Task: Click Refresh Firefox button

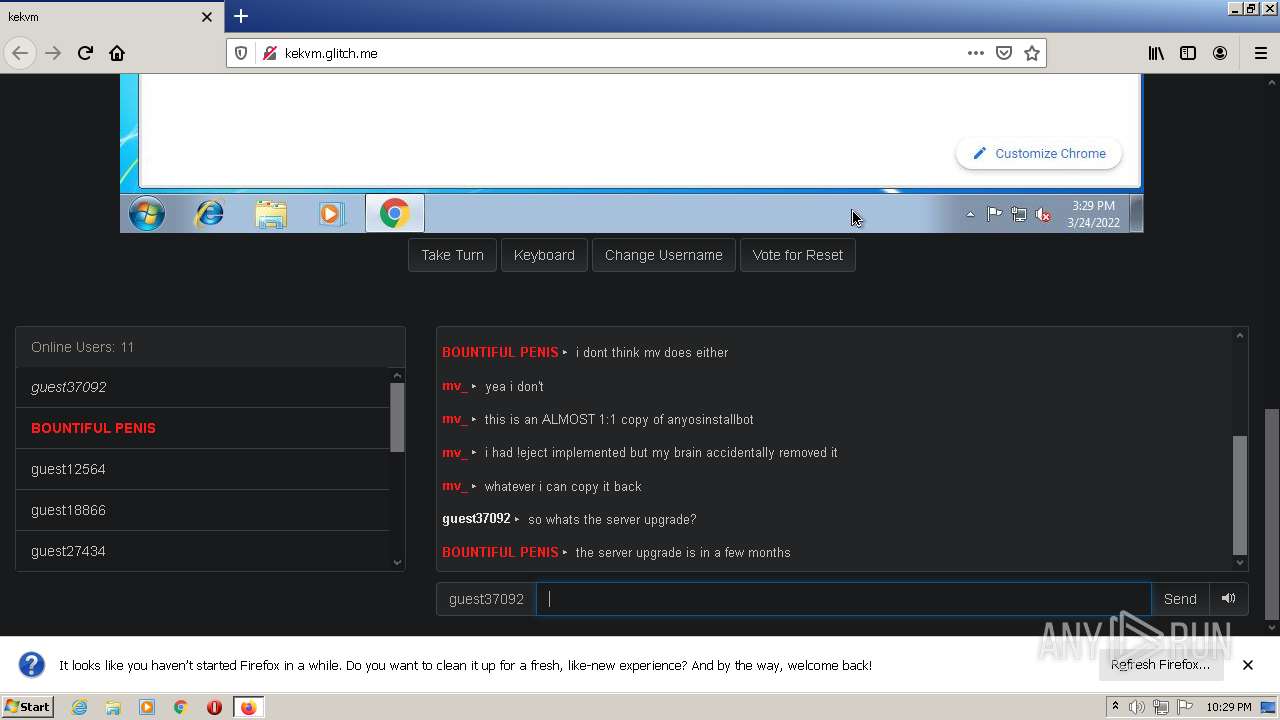Action: (1160, 665)
